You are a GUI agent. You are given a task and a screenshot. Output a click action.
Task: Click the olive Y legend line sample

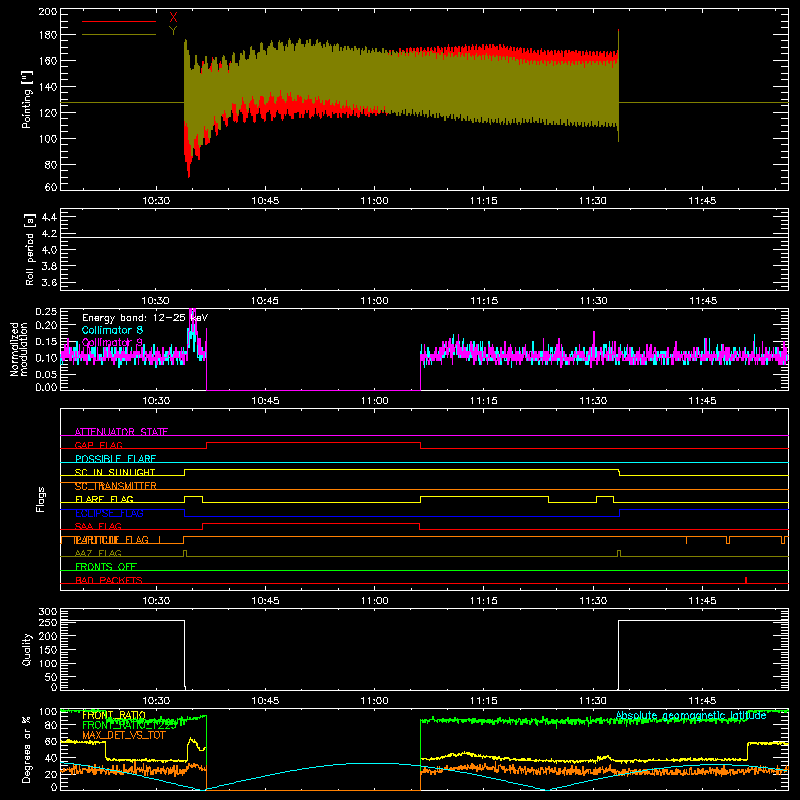[119, 35]
